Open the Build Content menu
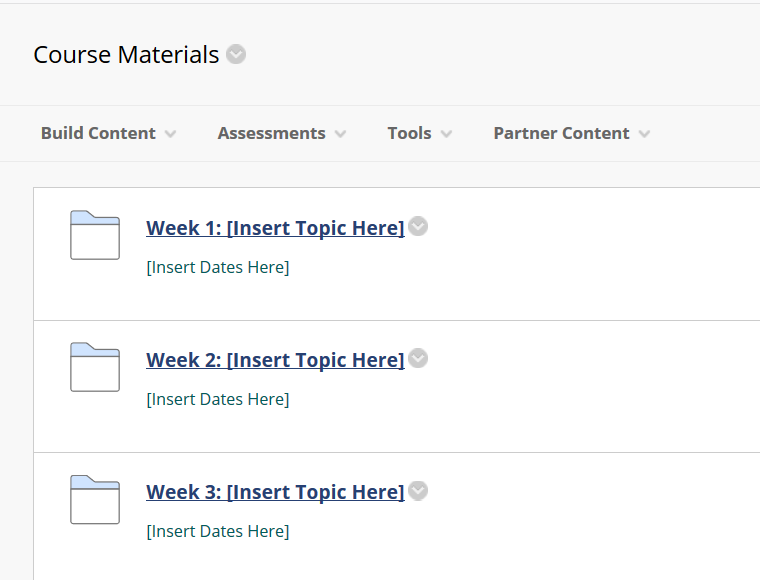 click(x=109, y=133)
